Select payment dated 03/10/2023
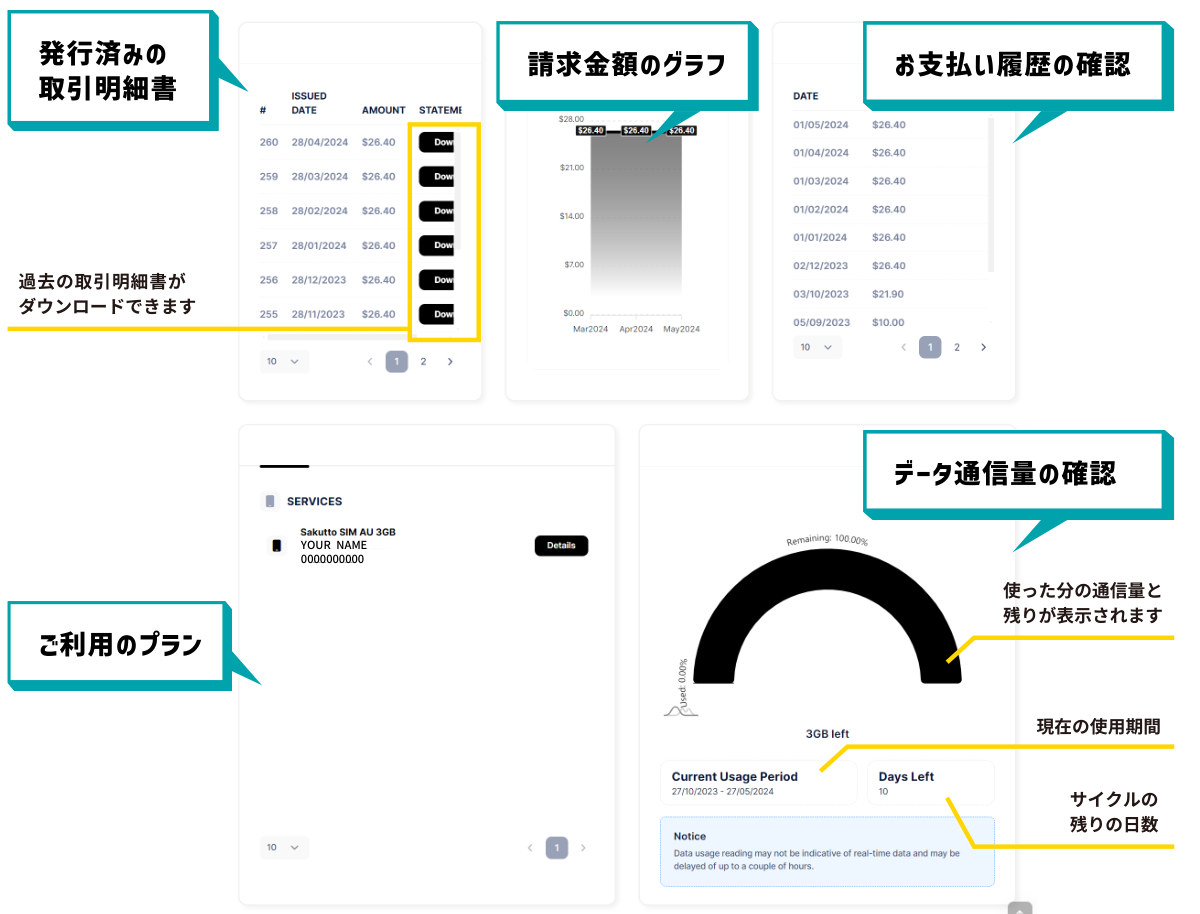This screenshot has width=1200, height=914. click(x=821, y=294)
